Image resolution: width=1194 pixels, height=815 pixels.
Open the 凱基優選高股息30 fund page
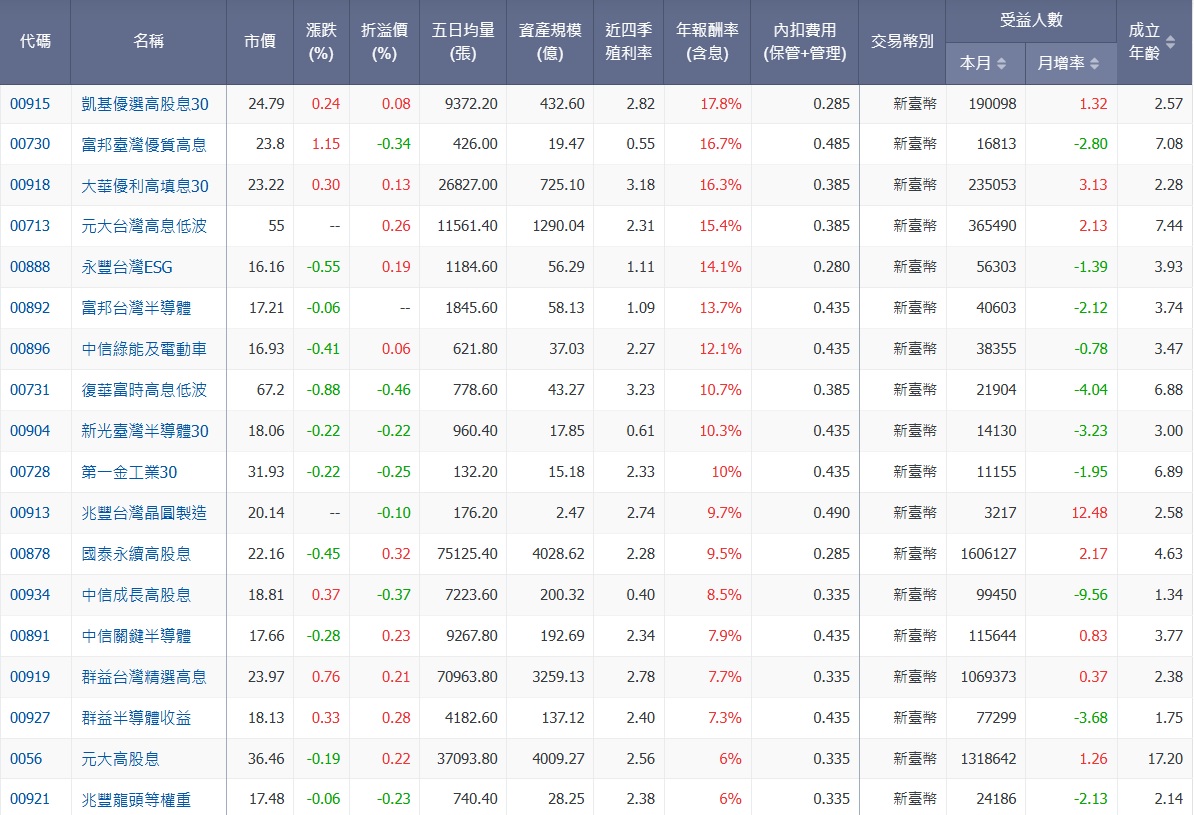click(x=148, y=103)
